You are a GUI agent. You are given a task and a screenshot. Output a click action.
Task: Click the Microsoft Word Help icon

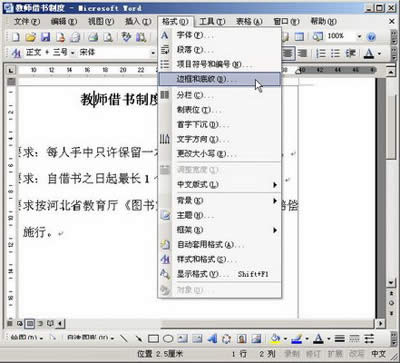point(371,37)
